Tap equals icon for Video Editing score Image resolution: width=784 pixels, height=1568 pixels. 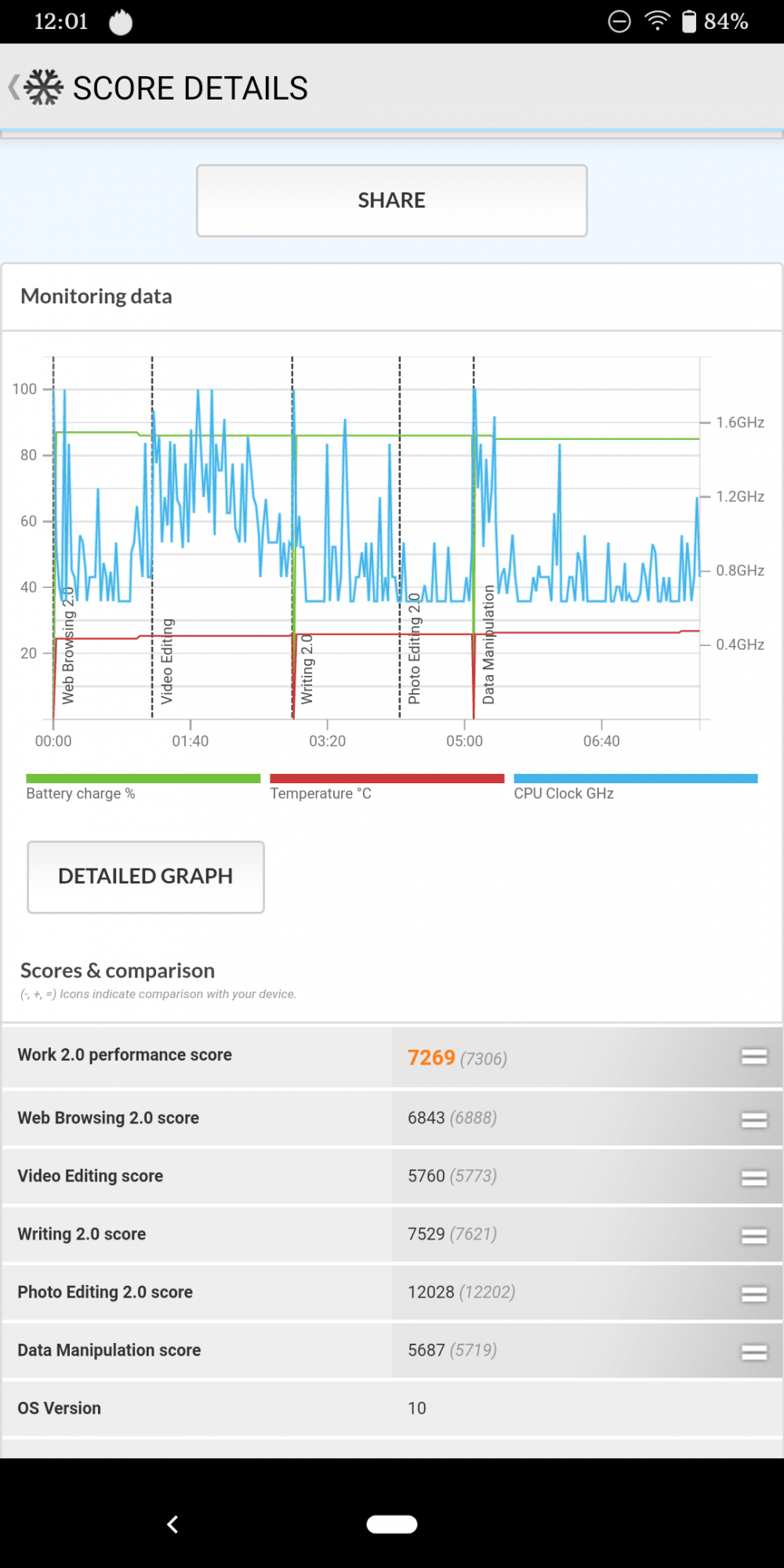point(753,1178)
